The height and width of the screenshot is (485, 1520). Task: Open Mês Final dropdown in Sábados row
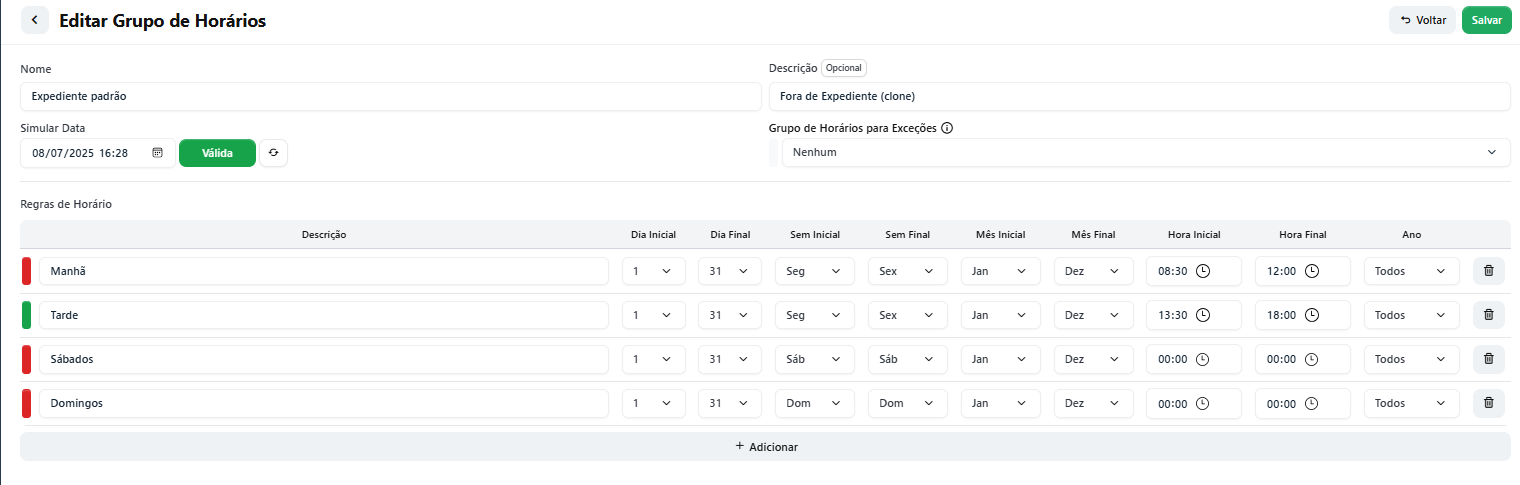coord(1094,359)
